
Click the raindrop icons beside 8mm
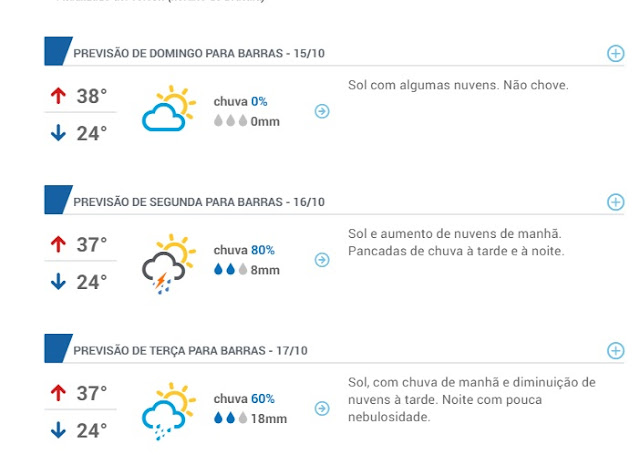click(231, 269)
